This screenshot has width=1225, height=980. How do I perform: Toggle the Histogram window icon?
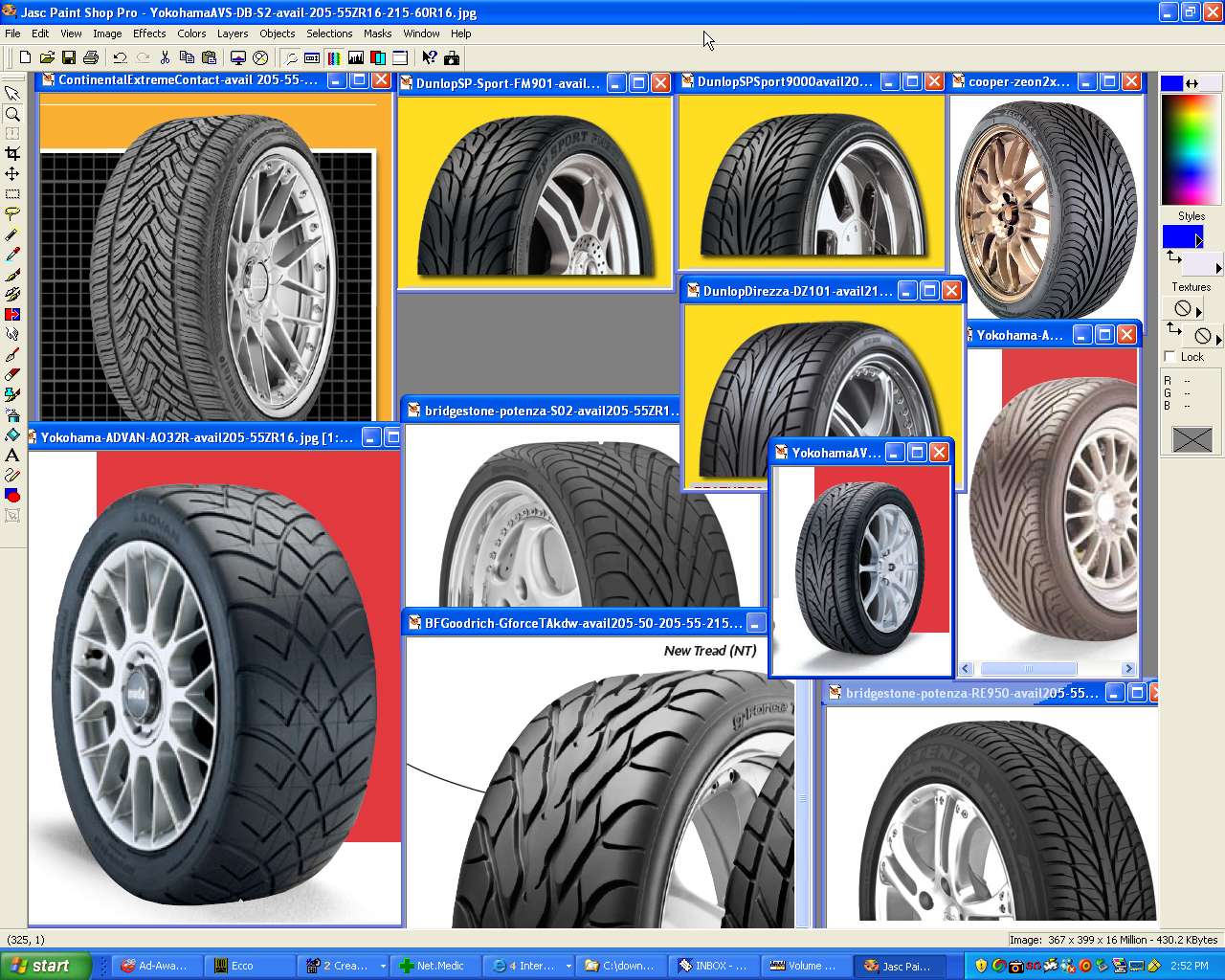click(356, 57)
